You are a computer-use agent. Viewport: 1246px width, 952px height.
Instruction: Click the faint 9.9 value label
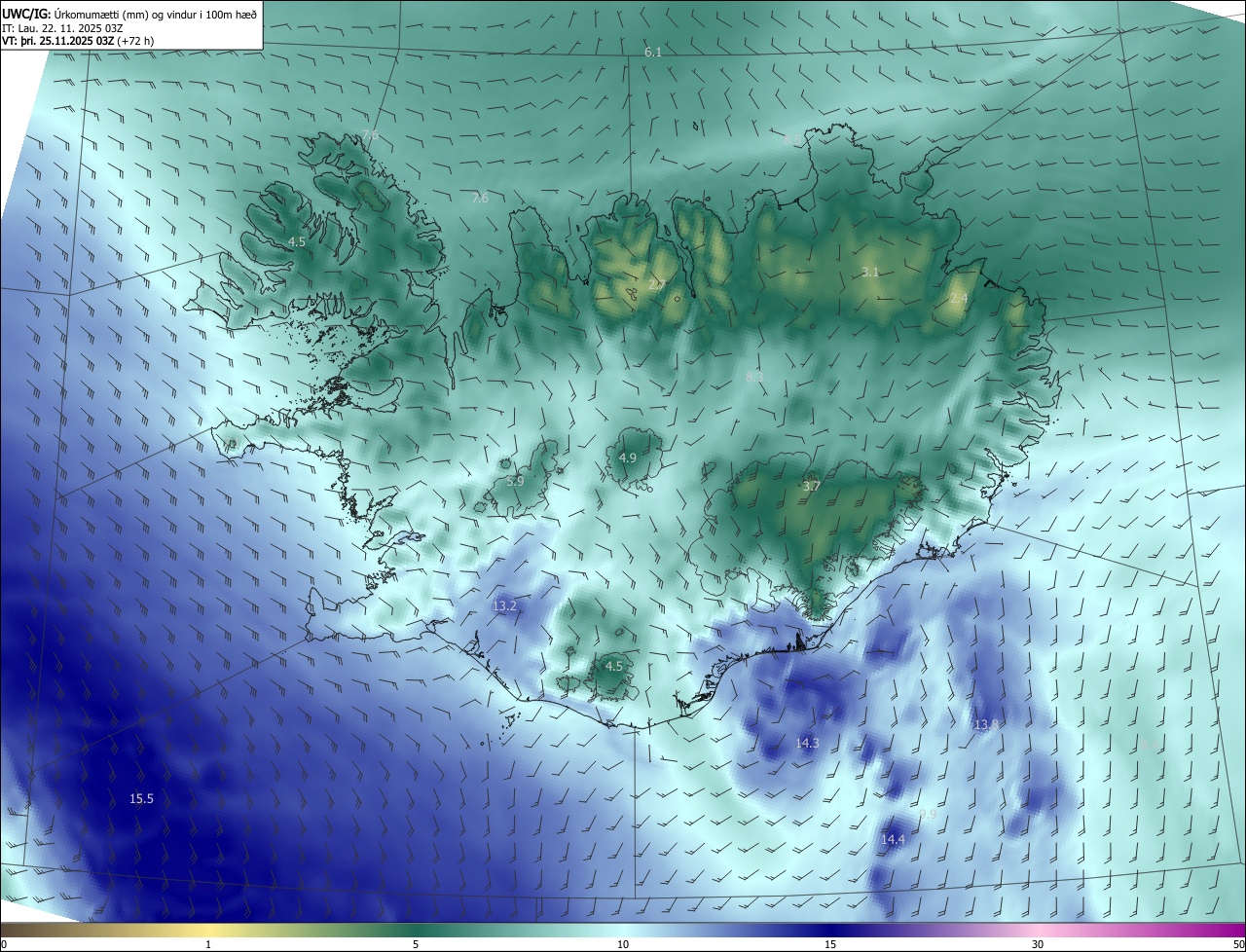click(x=927, y=814)
